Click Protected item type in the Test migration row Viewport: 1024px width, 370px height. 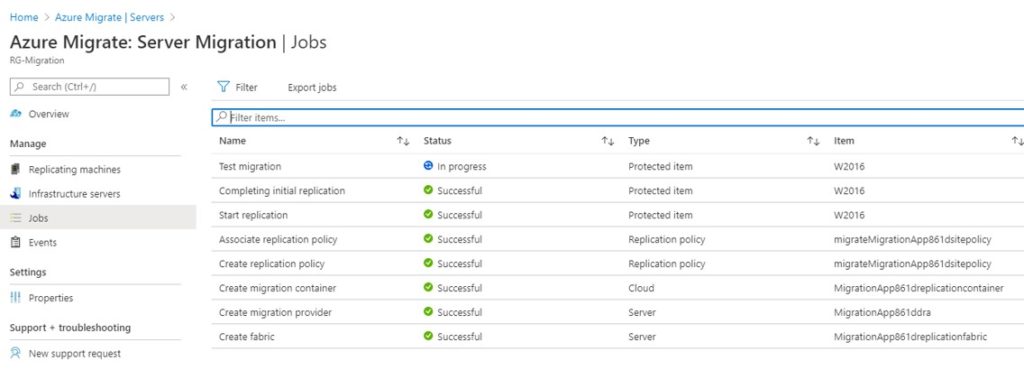(x=660, y=166)
